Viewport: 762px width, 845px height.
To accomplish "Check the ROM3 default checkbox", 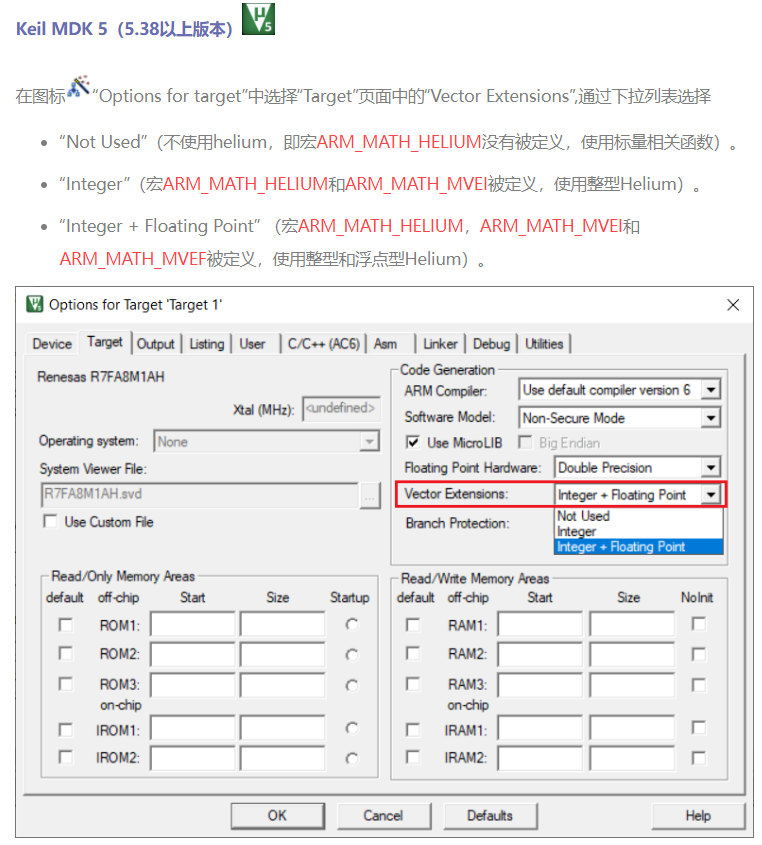I will [x=66, y=684].
